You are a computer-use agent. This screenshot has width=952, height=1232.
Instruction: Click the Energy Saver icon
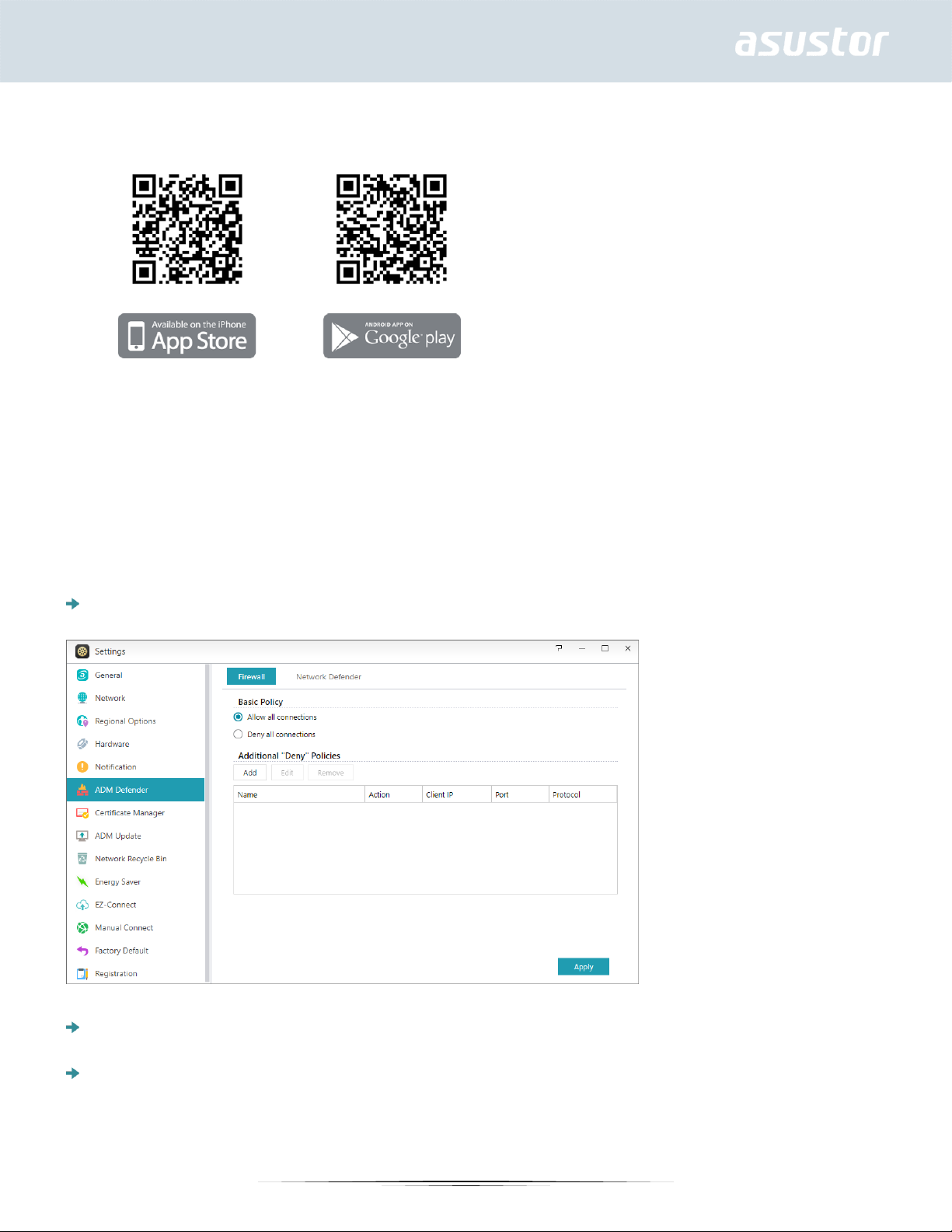tap(82, 881)
